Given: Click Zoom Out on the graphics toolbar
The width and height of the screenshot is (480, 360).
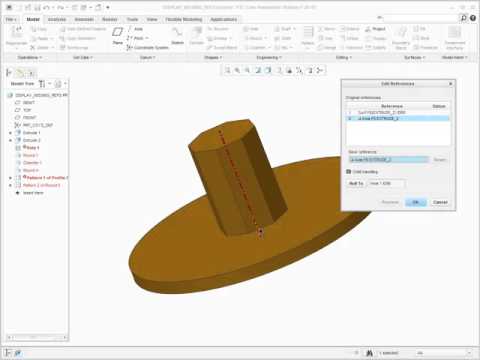Looking at the screenshot, I should coord(247,70).
